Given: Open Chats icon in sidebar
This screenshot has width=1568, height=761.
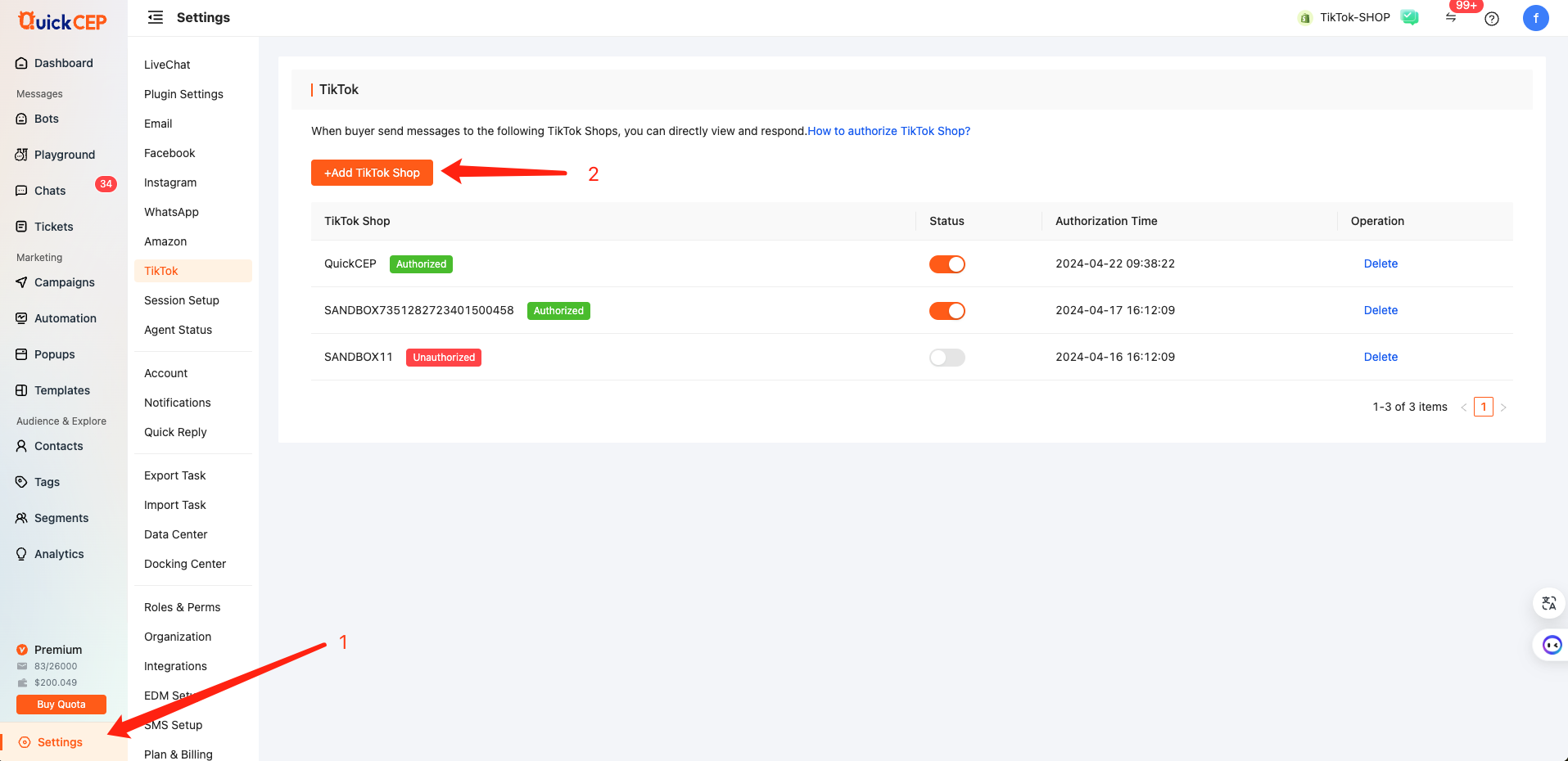Looking at the screenshot, I should click(21, 191).
